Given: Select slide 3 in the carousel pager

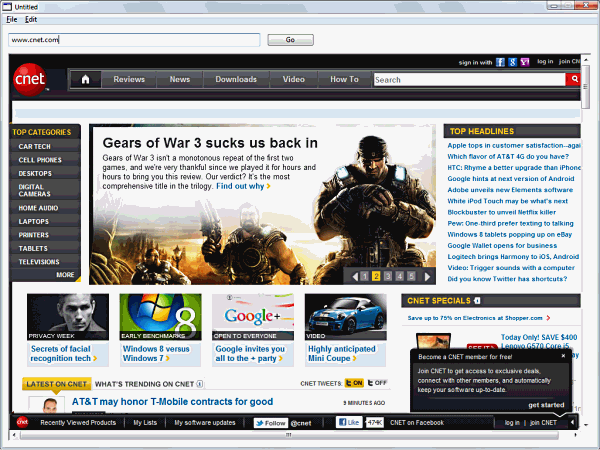Looking at the screenshot, I should [387, 276].
